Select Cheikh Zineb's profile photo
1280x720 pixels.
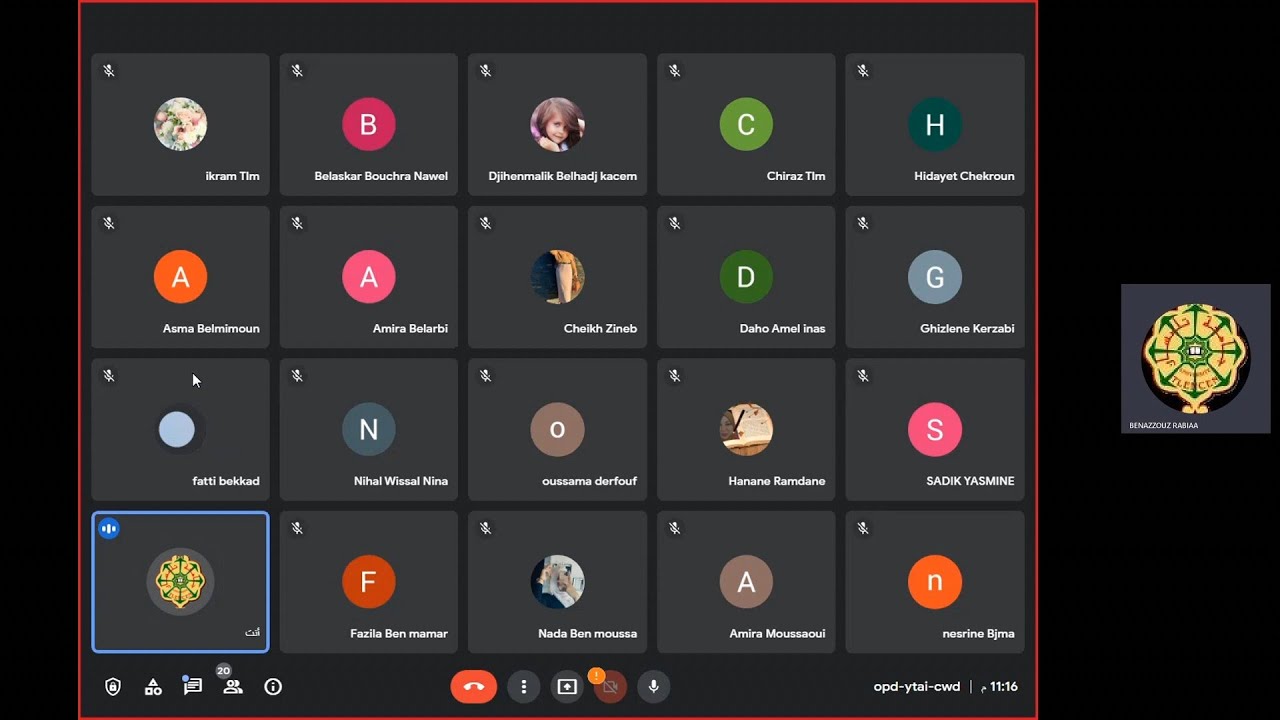[x=557, y=277]
